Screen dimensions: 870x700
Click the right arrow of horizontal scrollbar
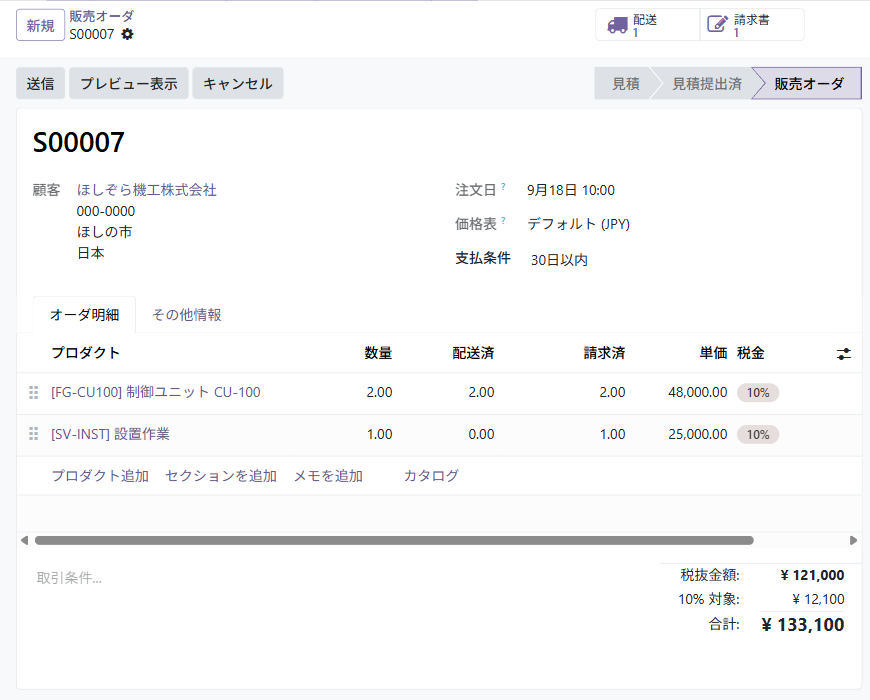[853, 540]
